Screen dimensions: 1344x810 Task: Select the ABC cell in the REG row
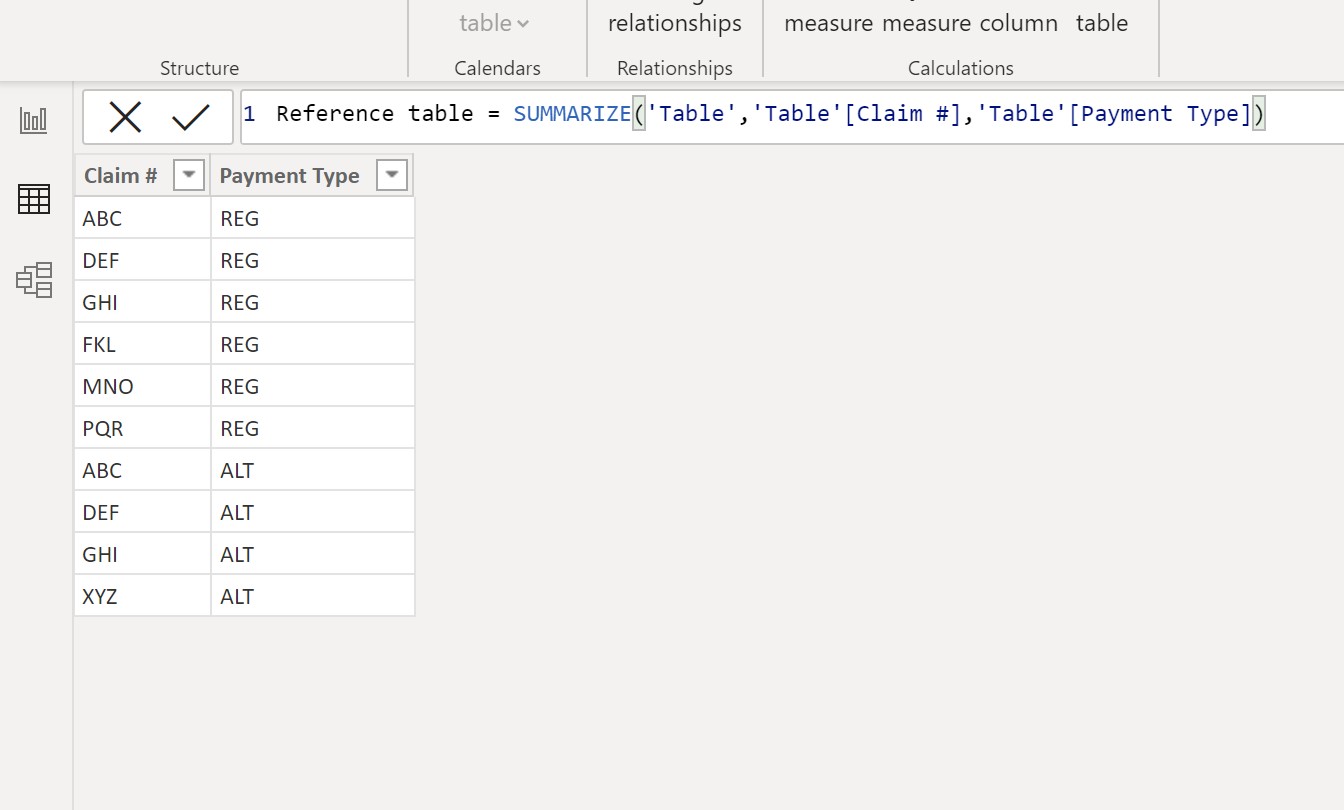pos(142,218)
